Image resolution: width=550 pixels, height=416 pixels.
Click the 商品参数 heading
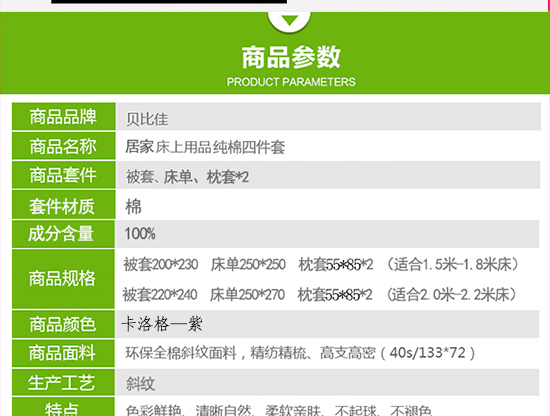(x=291, y=57)
